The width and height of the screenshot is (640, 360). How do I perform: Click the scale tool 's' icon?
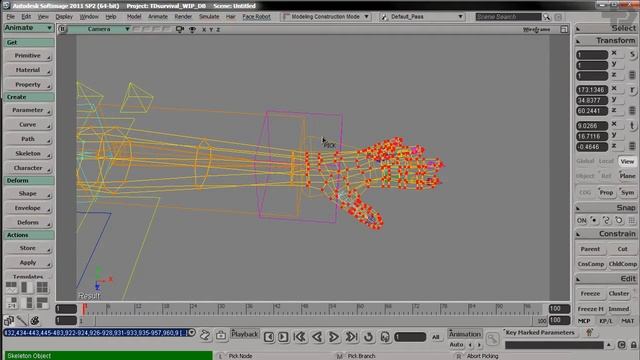(632, 54)
